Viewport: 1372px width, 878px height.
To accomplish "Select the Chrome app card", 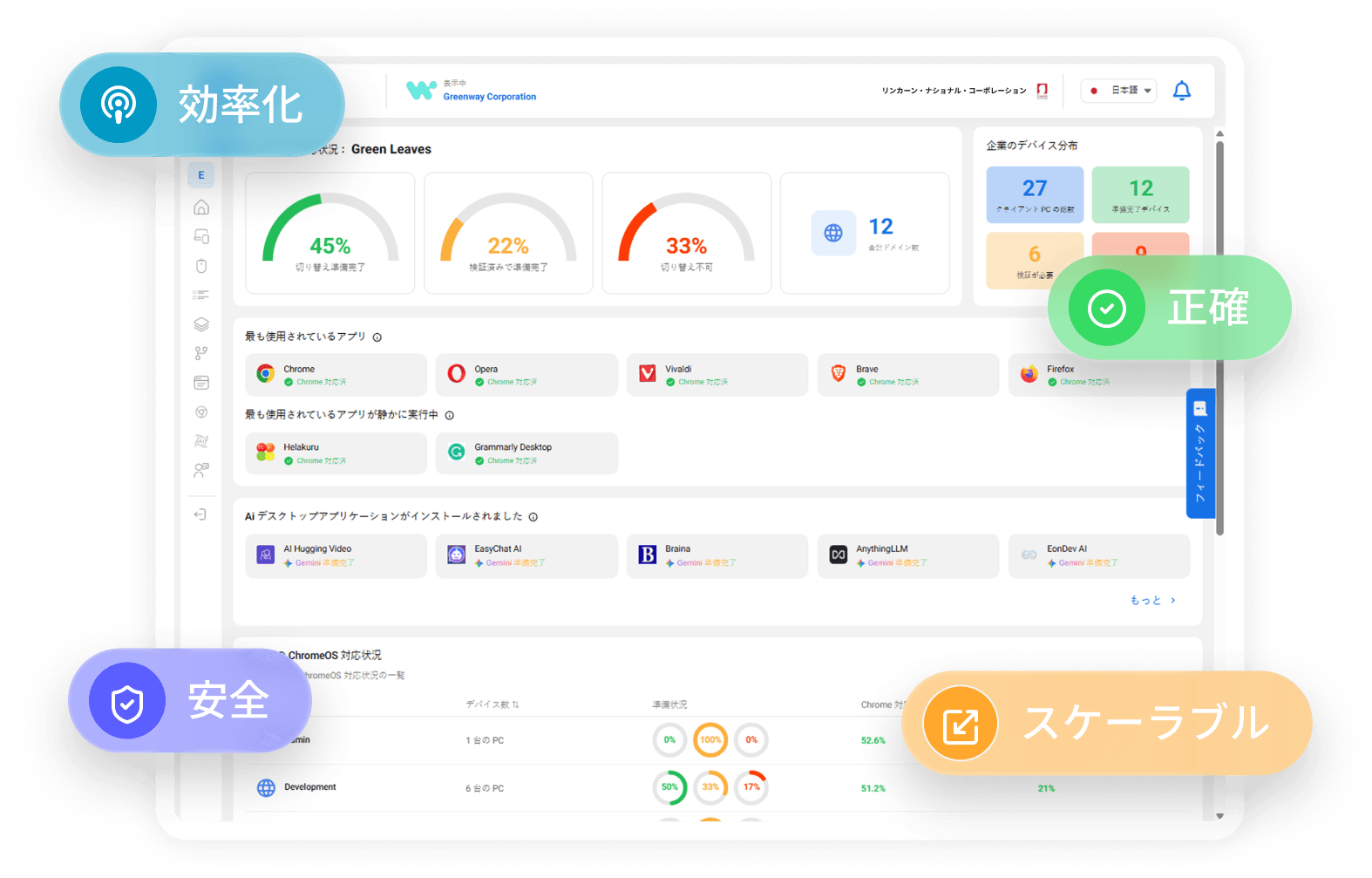I will click(x=336, y=375).
